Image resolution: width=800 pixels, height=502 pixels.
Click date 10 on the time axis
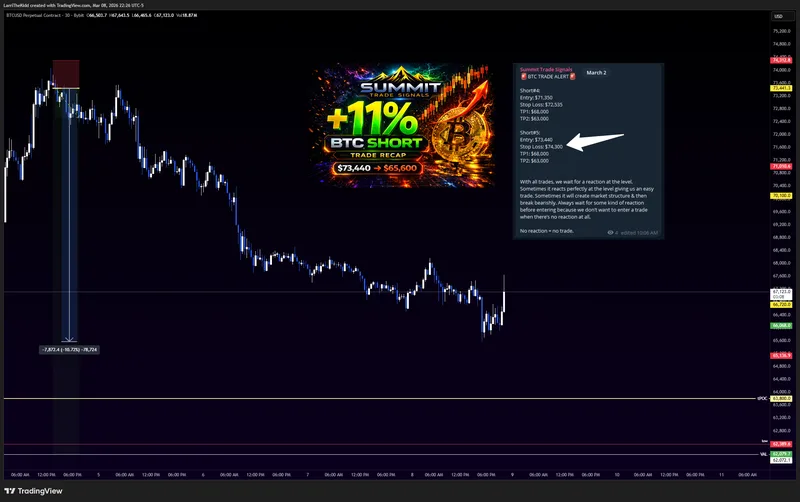click(x=617, y=474)
